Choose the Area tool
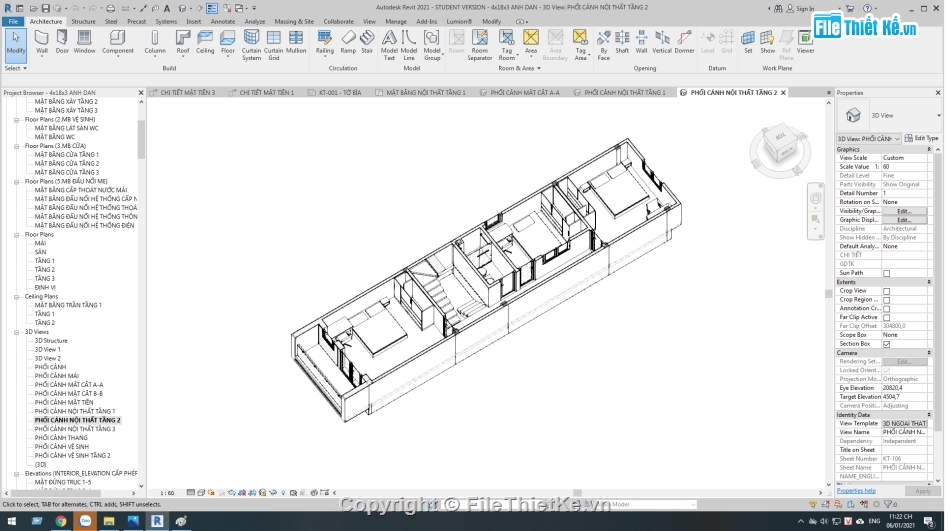Screen dimensions: 950x531 (x=531, y=42)
